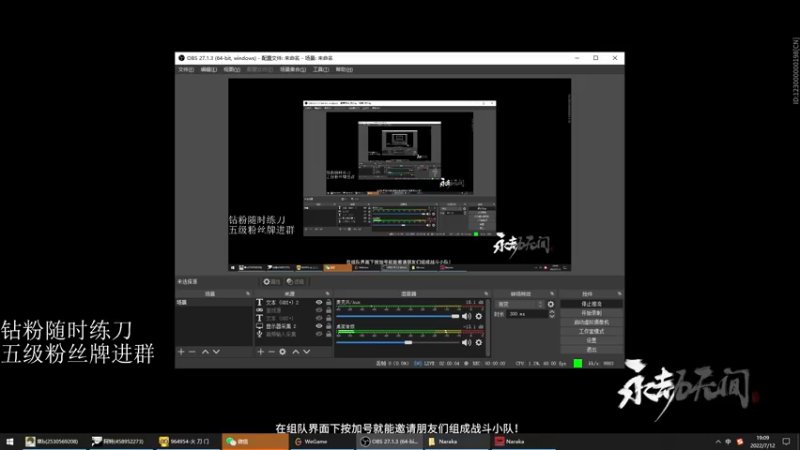The width and height of the screenshot is (800, 450).
Task: Toggle visibility of 音频输入采集 source
Action: 319,334
